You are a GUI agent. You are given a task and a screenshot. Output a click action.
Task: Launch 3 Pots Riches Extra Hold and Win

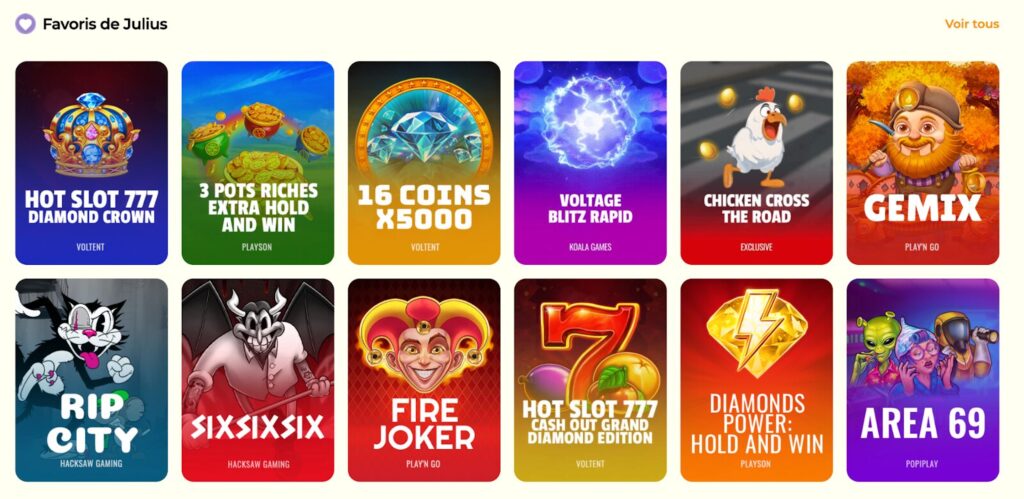pos(258,163)
